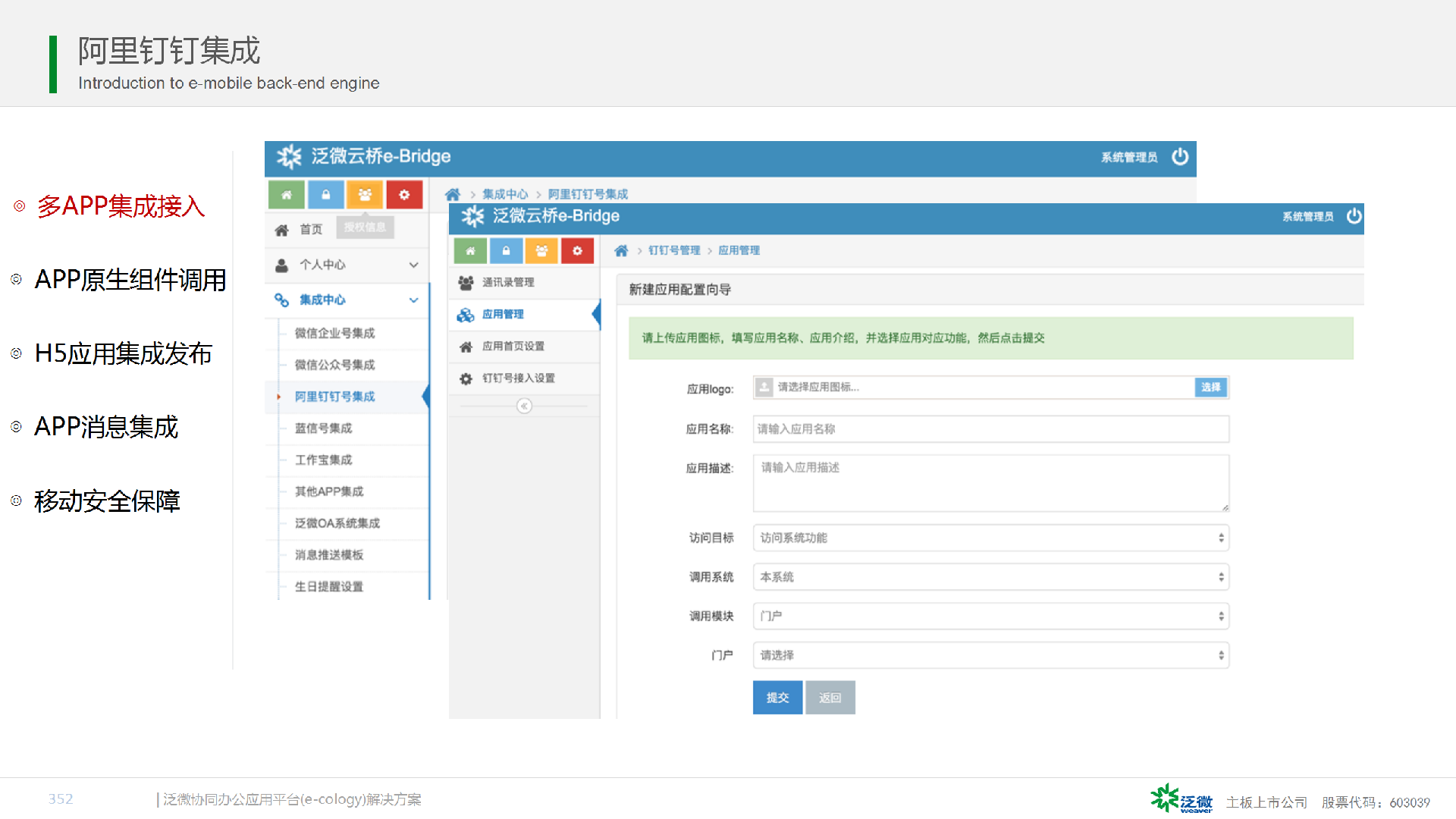Click blue lock button in back window toolbar
The image size is (1456, 819).
326,195
